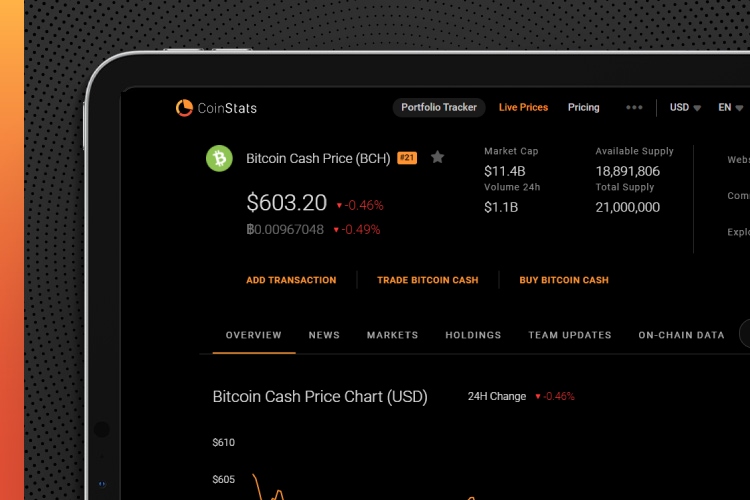The image size is (750, 500).
Task: Click the #21 rank badge
Action: 407,157
